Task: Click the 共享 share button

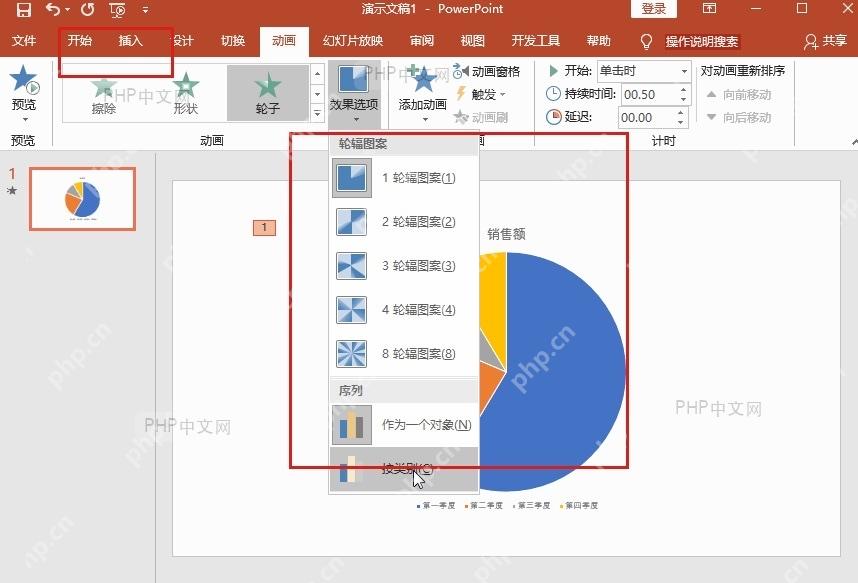Action: point(826,41)
